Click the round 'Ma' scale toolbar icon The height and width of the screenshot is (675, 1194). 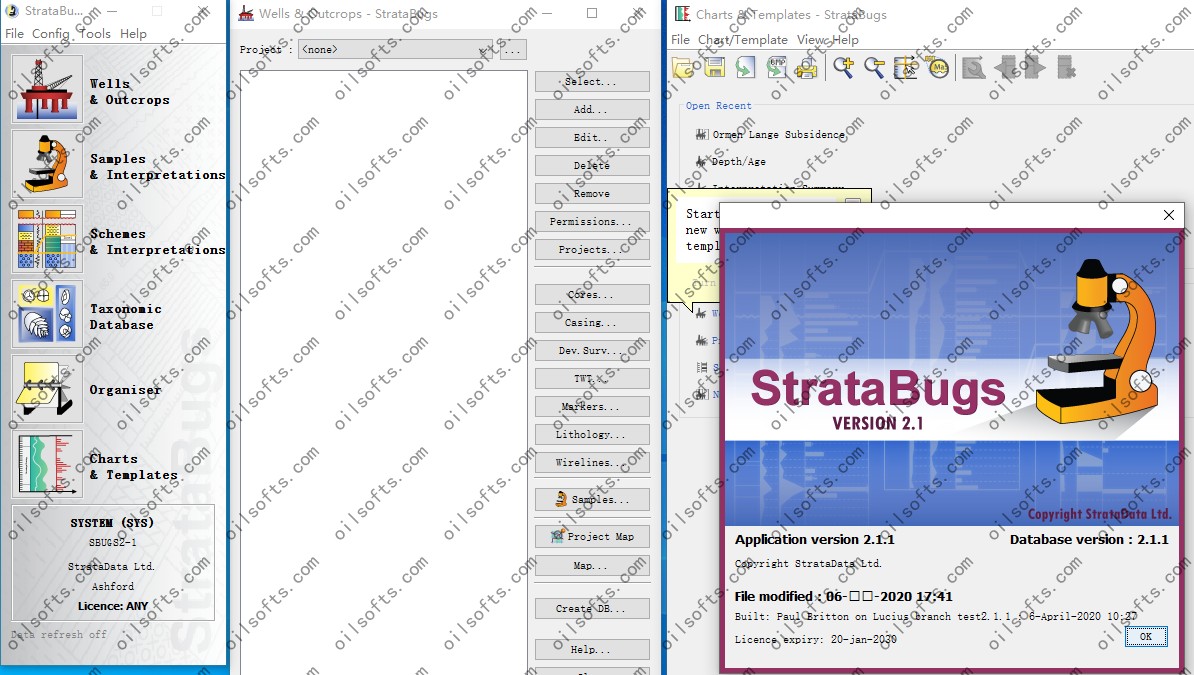(x=938, y=68)
